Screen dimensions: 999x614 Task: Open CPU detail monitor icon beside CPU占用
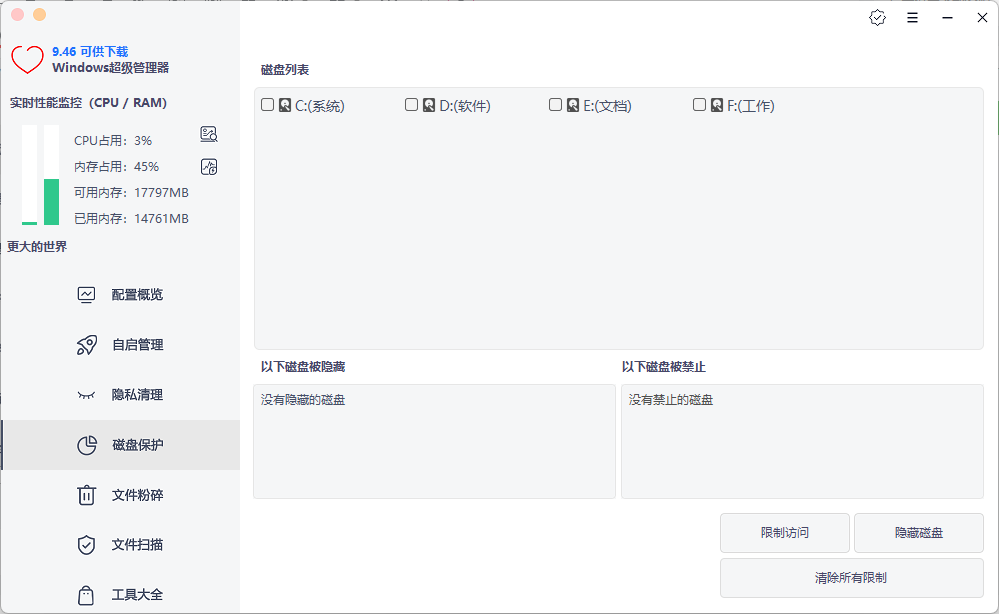point(209,134)
